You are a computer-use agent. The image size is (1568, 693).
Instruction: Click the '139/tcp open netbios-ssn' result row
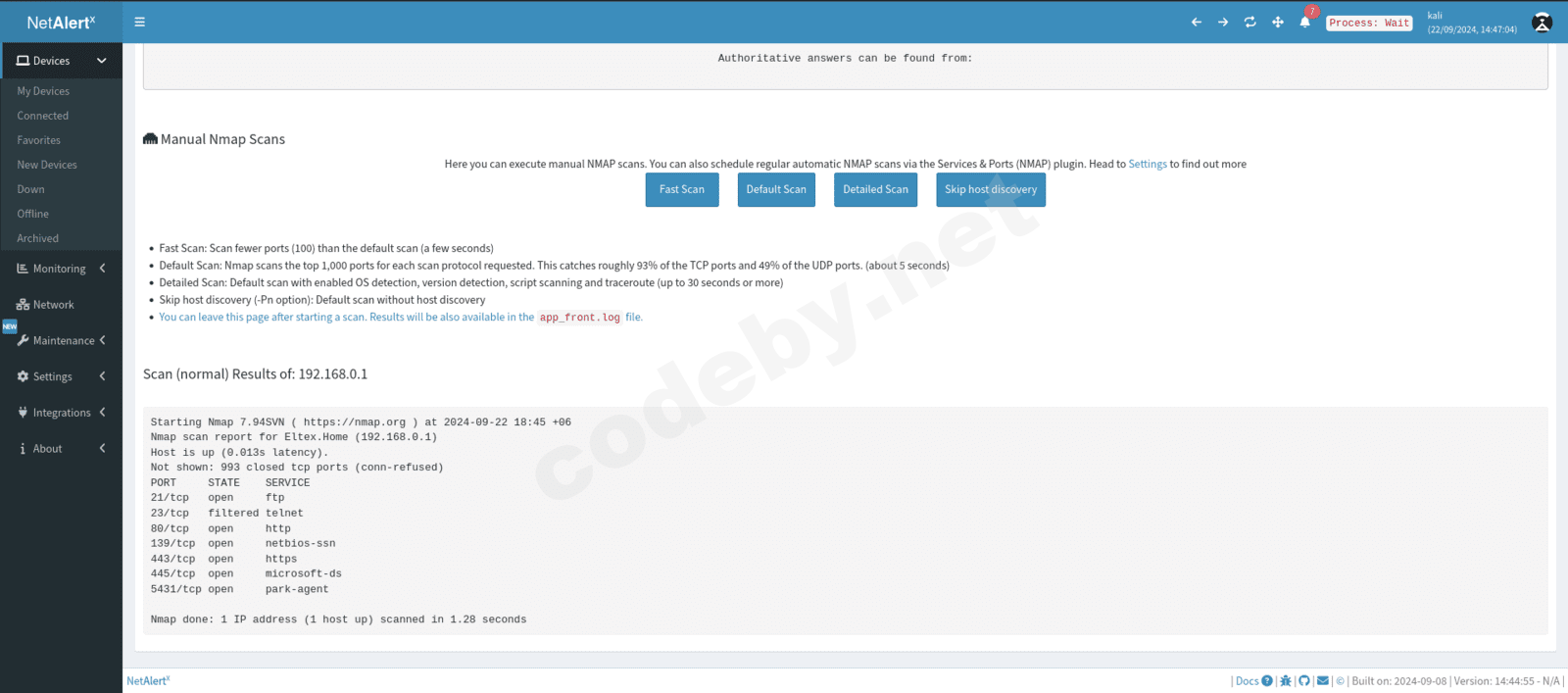(243, 544)
